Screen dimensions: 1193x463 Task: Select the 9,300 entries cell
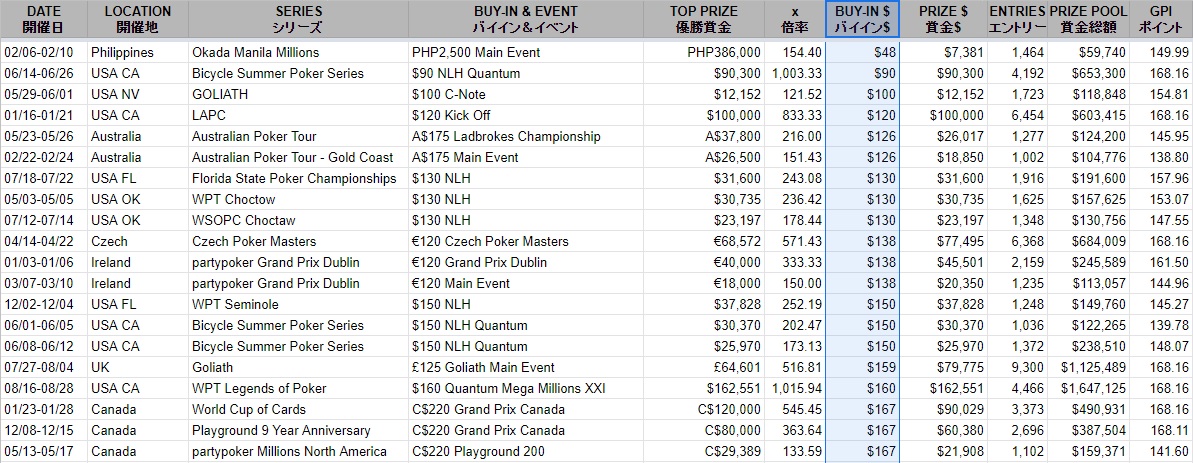1017,367
